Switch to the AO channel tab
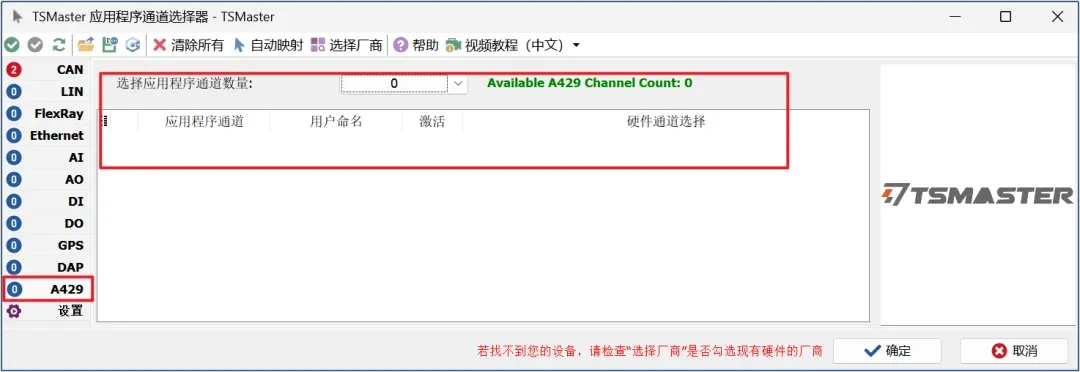The image size is (1080, 372). click(47, 180)
